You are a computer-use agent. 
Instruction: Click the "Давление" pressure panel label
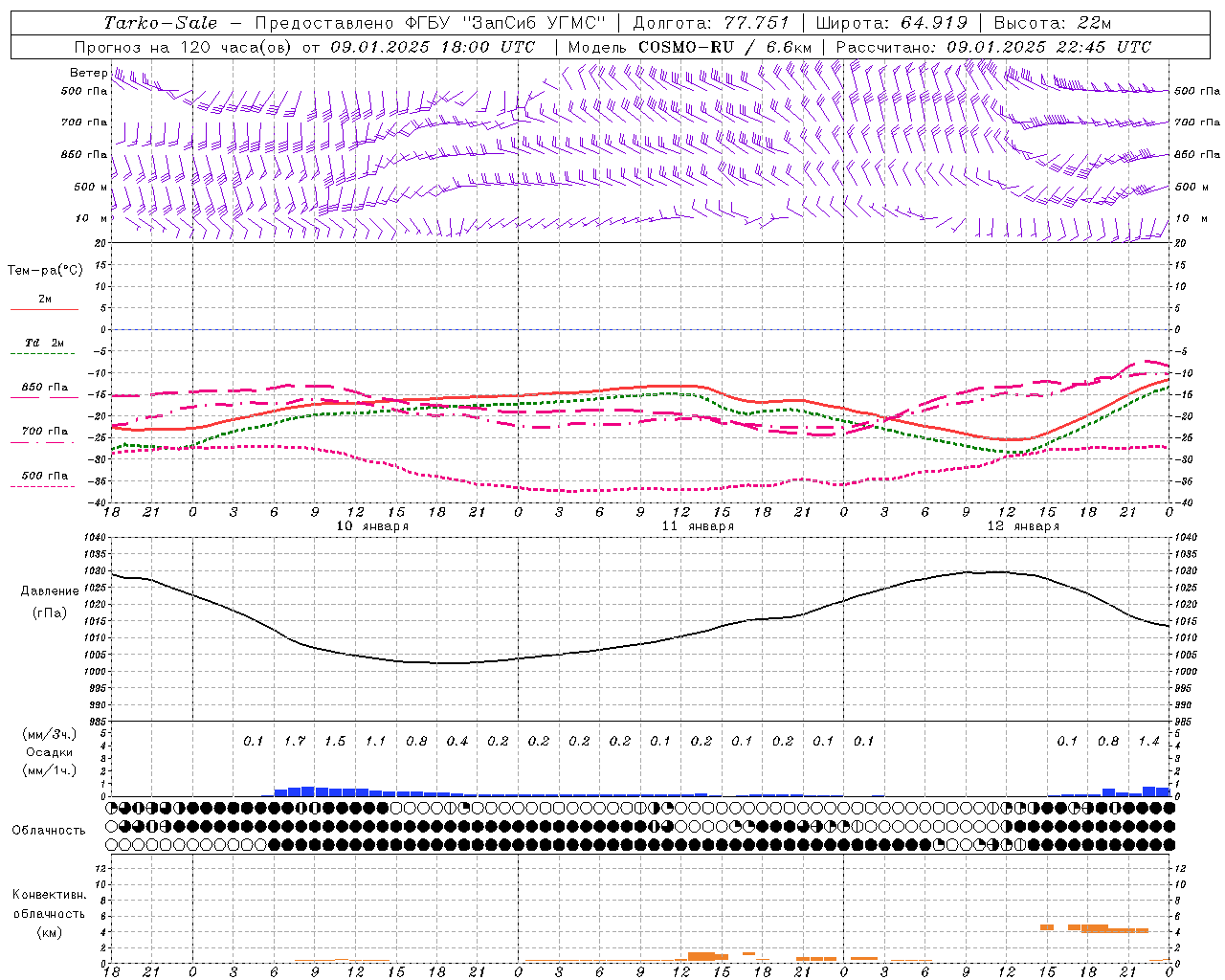pyautogui.click(x=50, y=591)
